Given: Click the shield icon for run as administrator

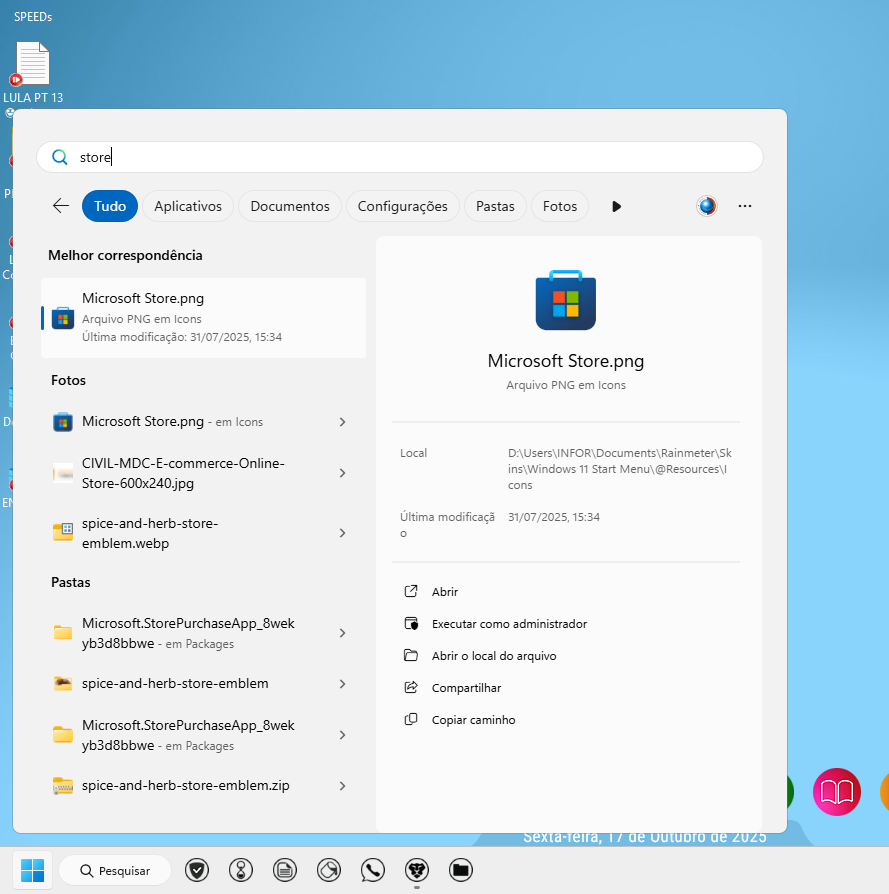Looking at the screenshot, I should pyautogui.click(x=411, y=623).
